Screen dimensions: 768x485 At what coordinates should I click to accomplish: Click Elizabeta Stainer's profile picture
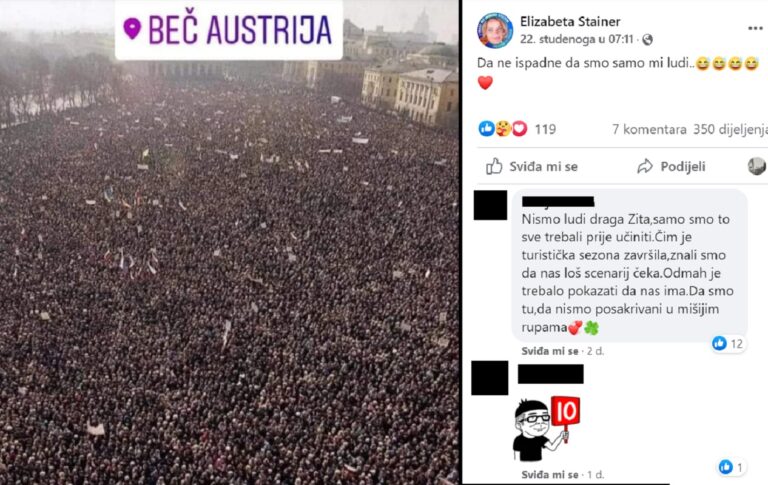click(495, 30)
